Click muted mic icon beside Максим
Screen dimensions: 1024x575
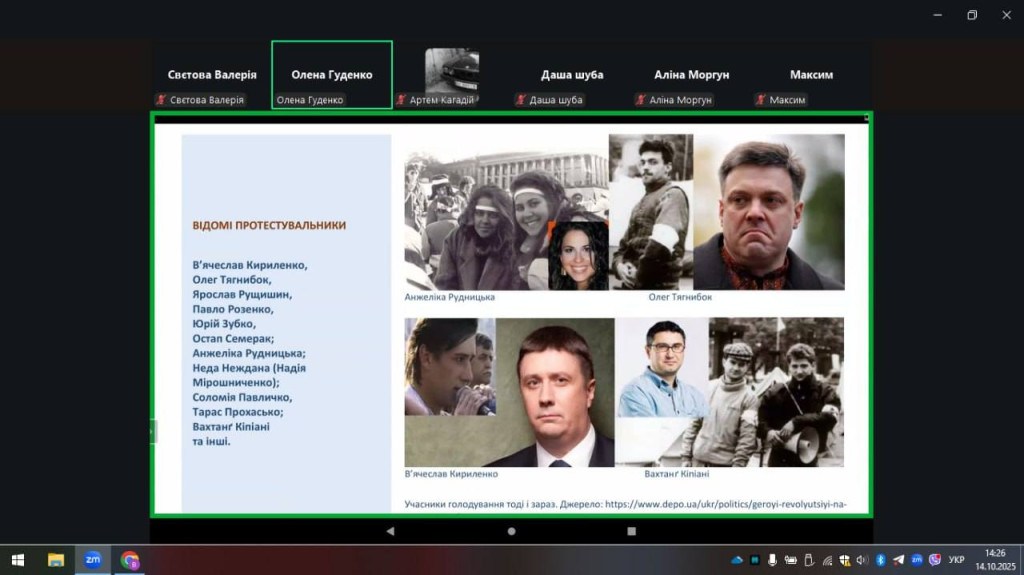pos(760,100)
